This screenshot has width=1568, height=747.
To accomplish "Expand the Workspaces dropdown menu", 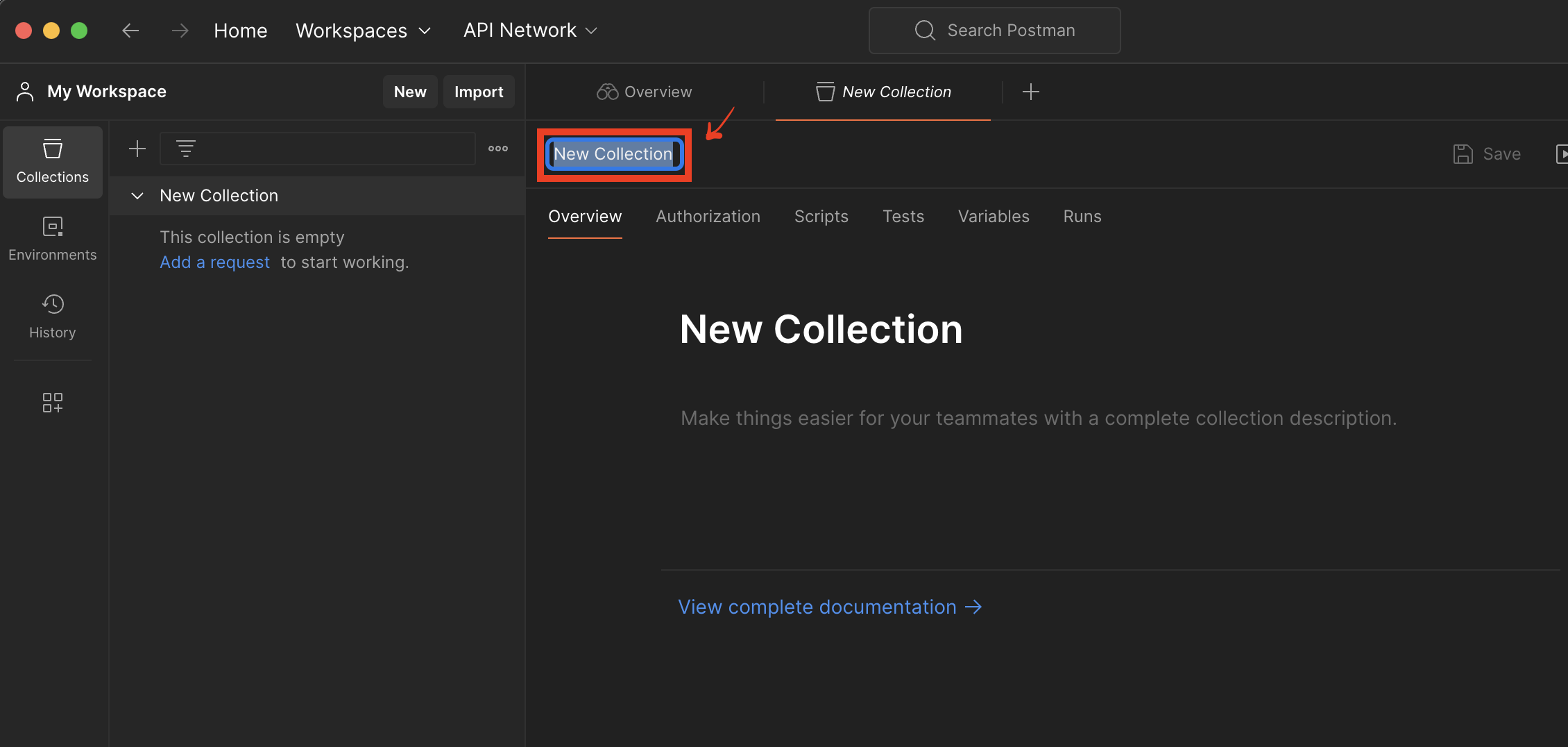I will (363, 31).
